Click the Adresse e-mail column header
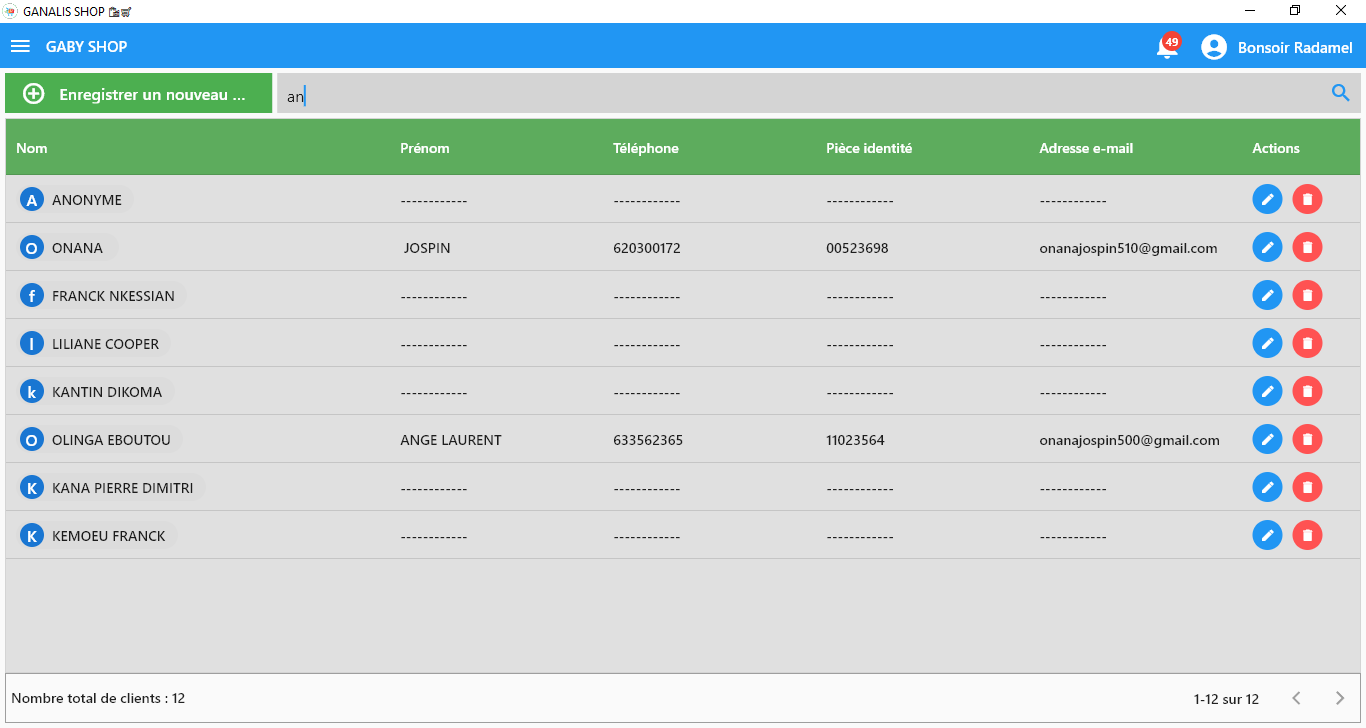This screenshot has height=728, width=1366. [x=1086, y=148]
